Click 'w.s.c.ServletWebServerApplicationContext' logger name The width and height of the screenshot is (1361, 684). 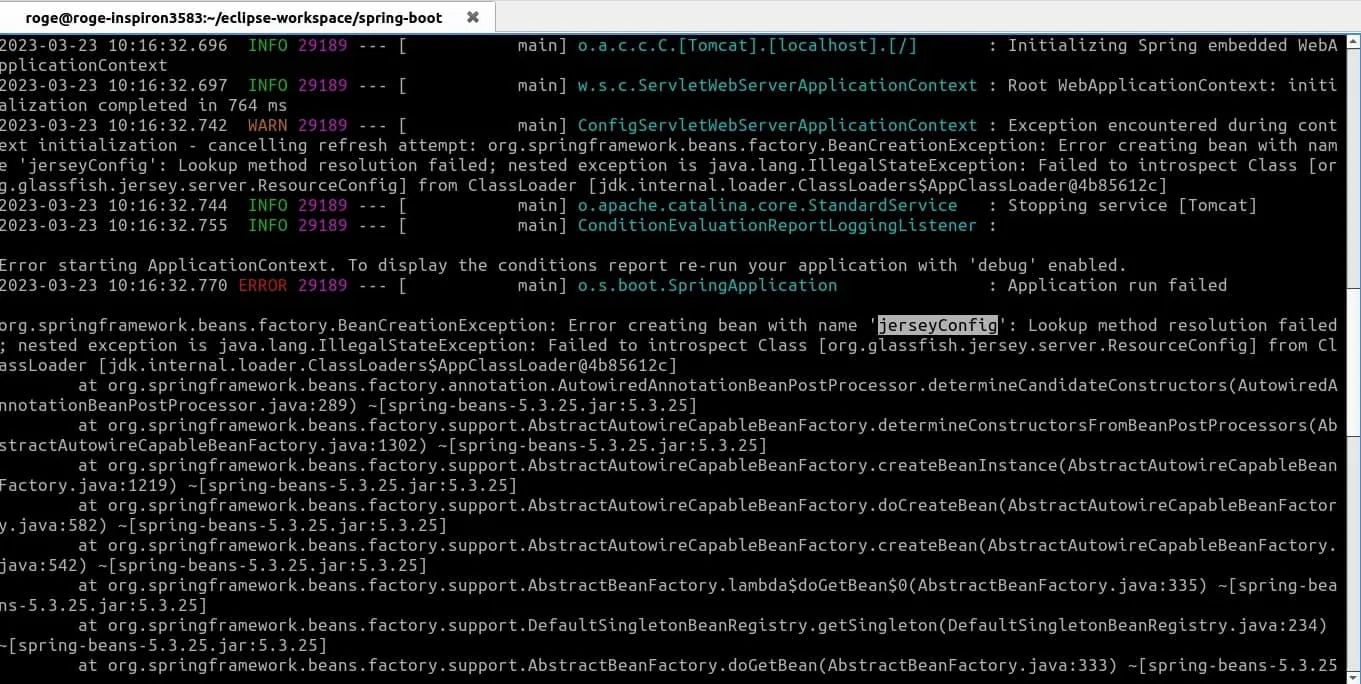pos(777,85)
